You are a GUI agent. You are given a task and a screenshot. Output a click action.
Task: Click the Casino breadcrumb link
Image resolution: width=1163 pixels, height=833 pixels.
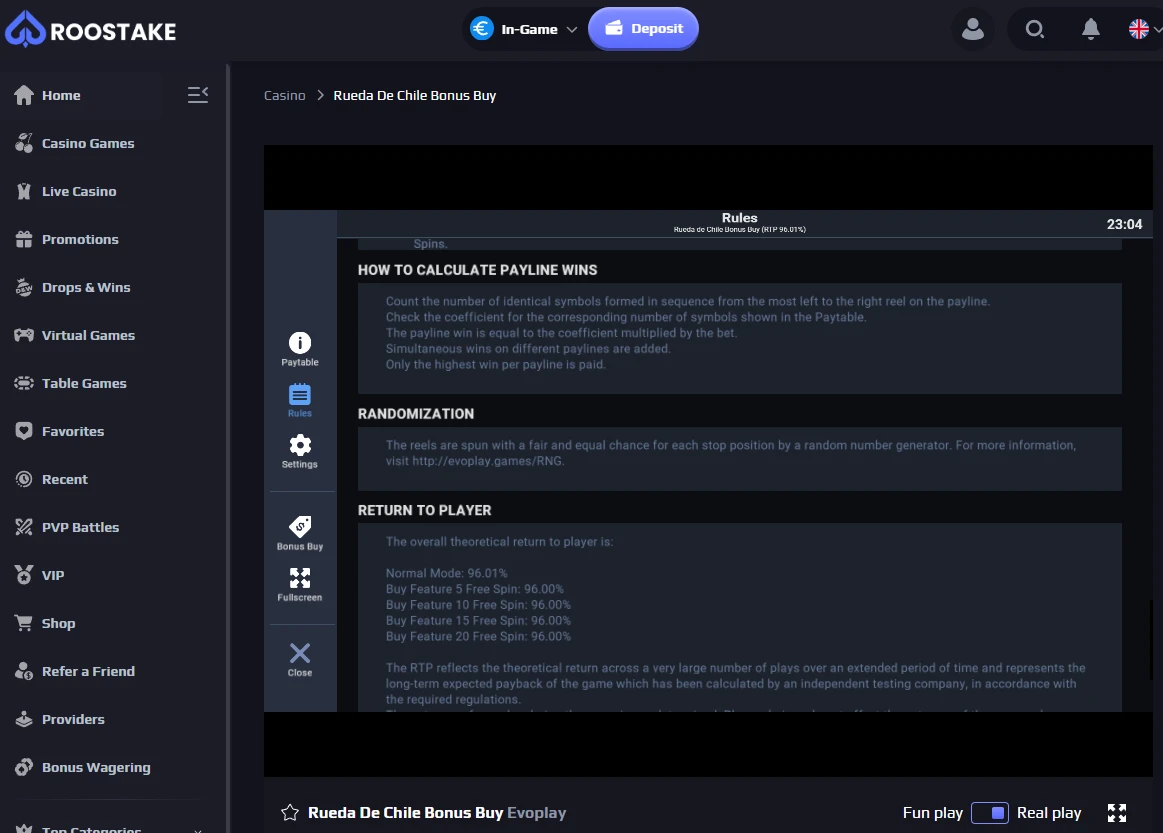(285, 96)
